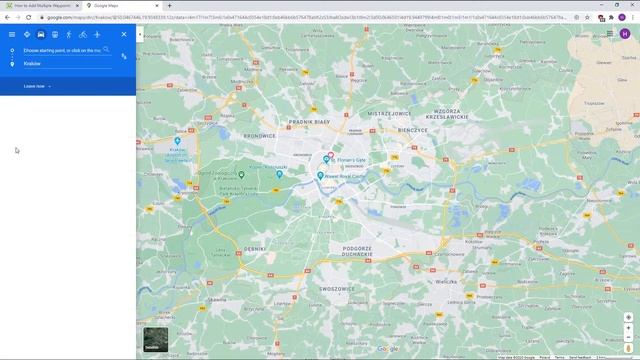The image size is (640, 360).
Task: Bookmark this page with star icon
Action: (x=587, y=18)
